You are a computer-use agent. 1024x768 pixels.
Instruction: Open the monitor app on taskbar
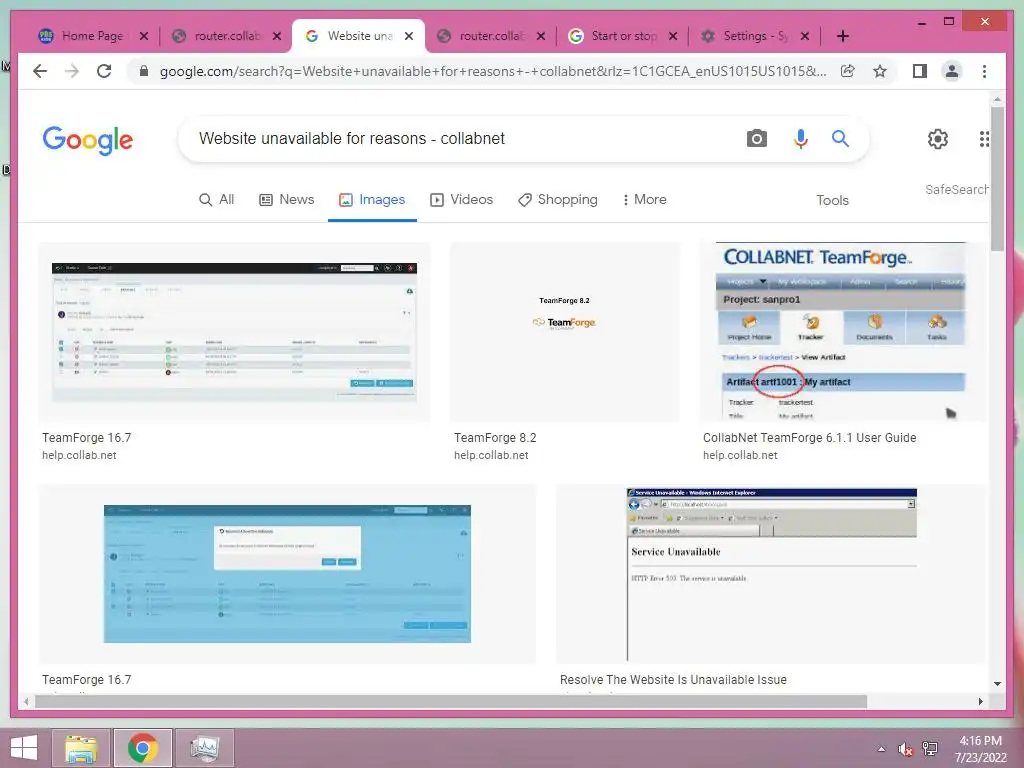[x=204, y=748]
